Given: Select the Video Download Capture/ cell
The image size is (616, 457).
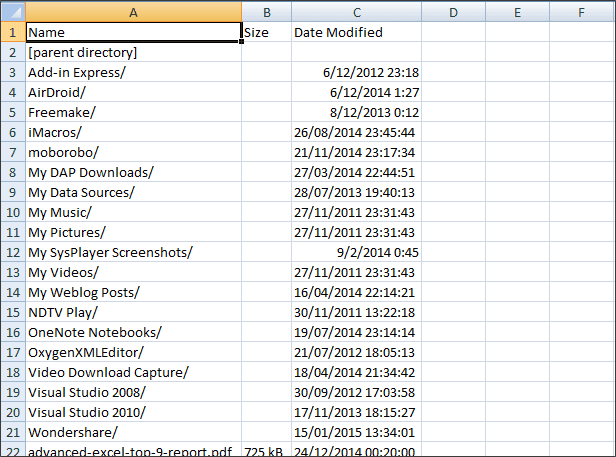Looking at the screenshot, I should pyautogui.click(x=133, y=372).
